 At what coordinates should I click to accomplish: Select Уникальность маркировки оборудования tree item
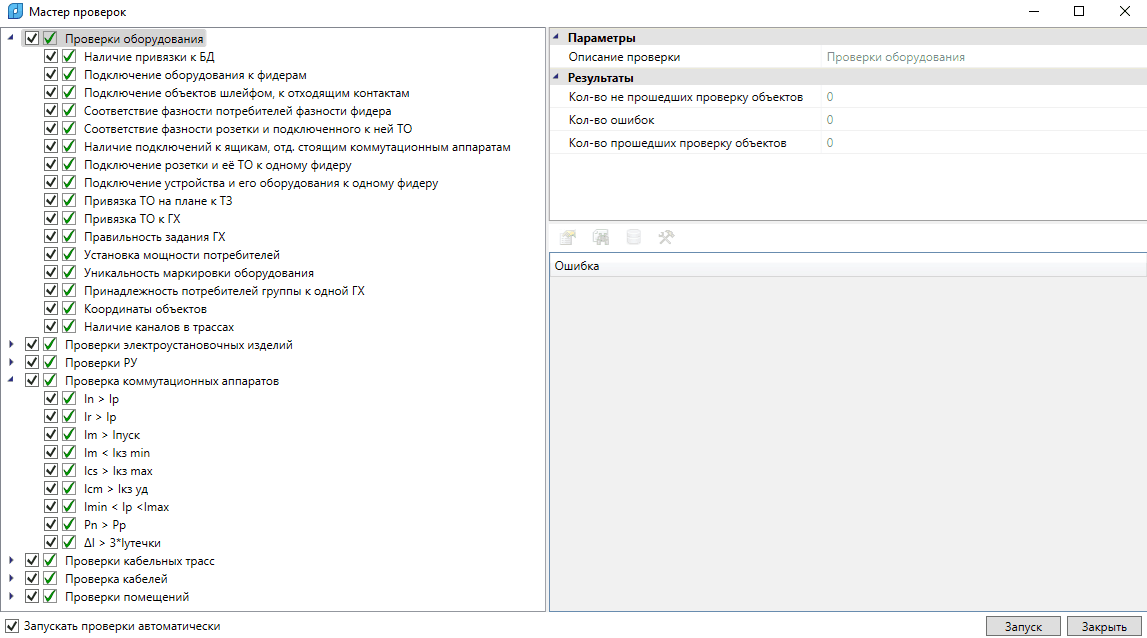(x=198, y=273)
